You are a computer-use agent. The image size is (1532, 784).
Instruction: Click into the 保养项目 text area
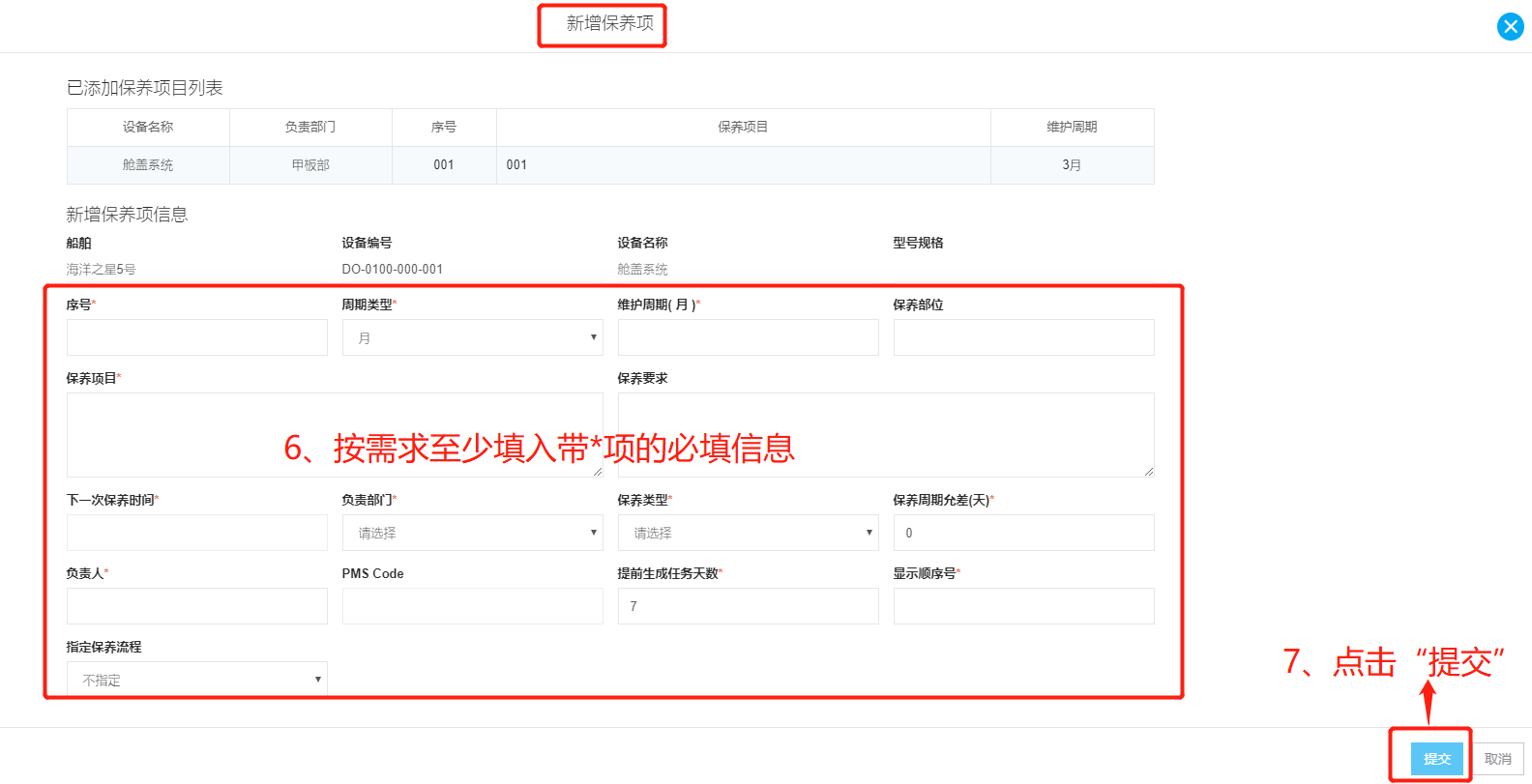coord(335,435)
